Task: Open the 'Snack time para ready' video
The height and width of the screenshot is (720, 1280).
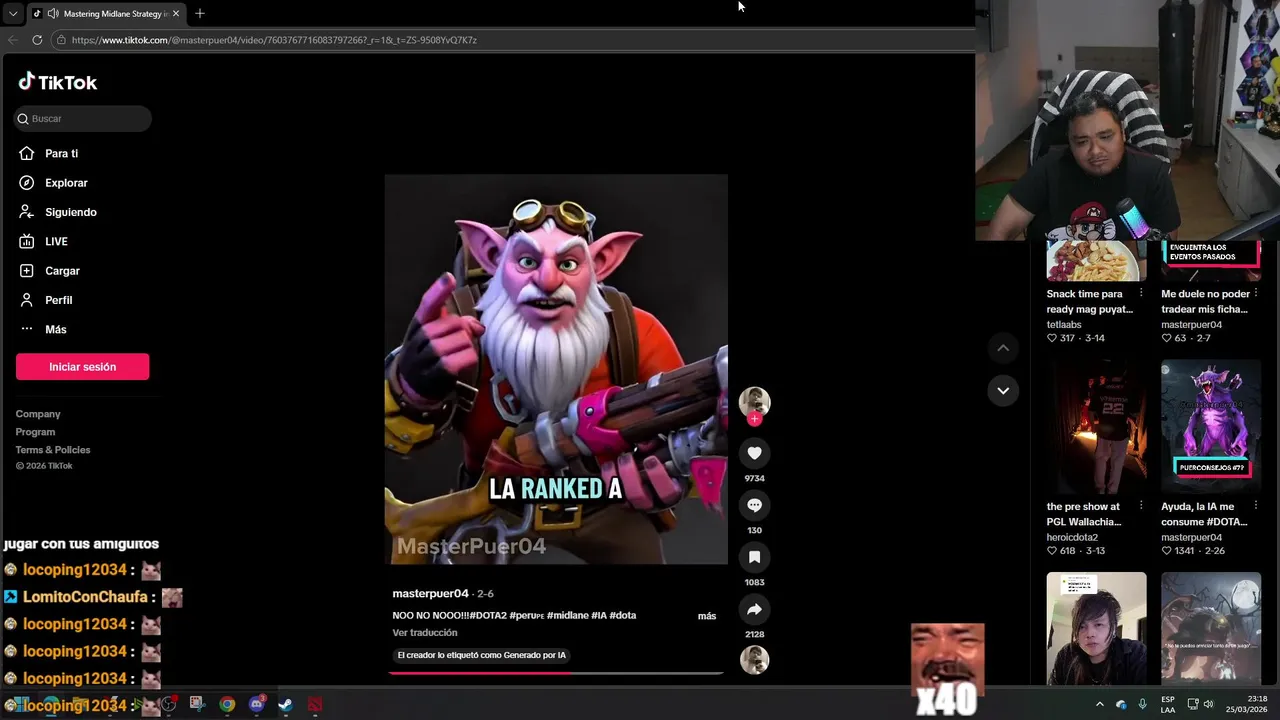Action: click(1096, 261)
